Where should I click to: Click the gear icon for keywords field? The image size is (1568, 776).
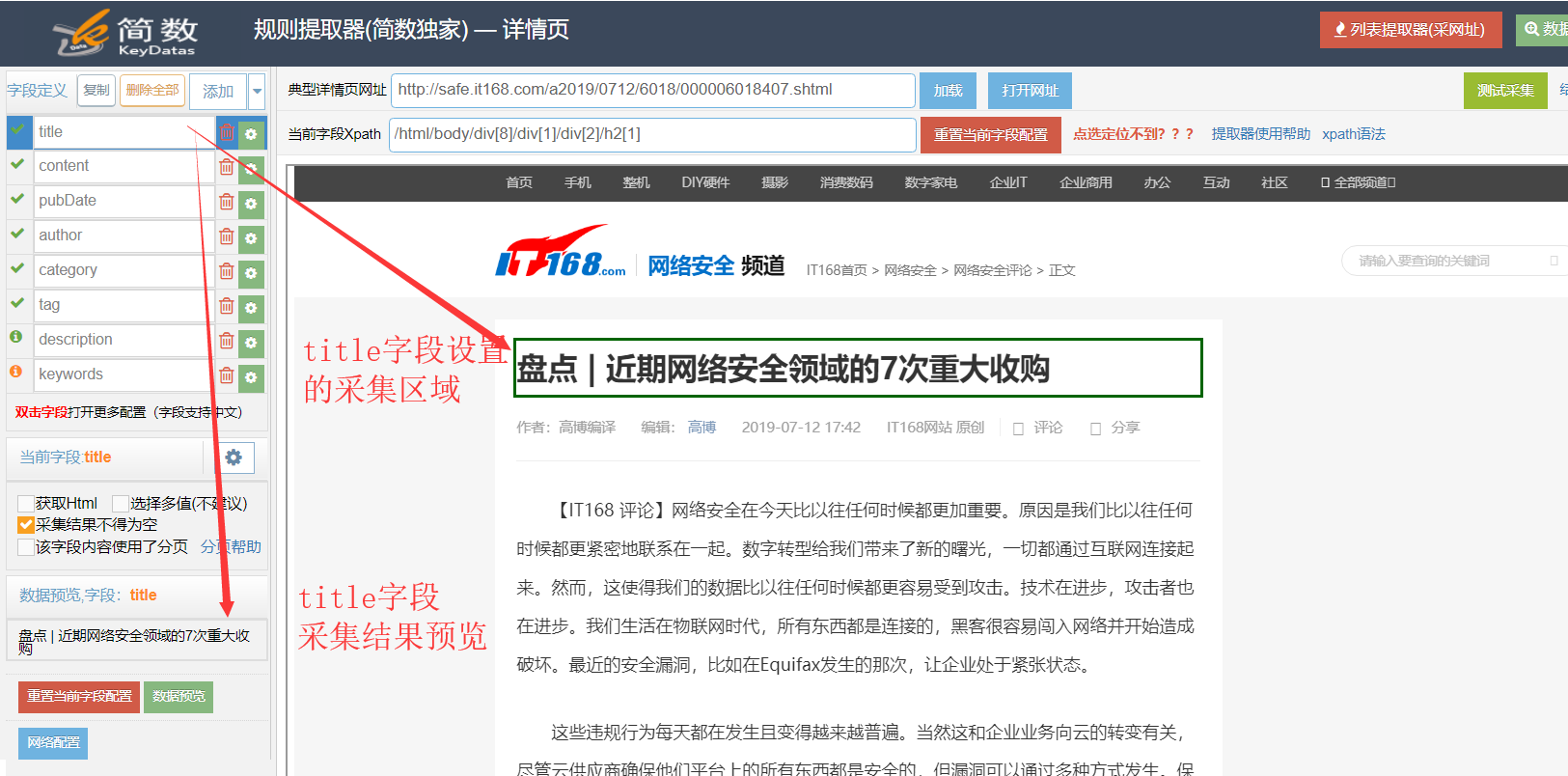coord(251,377)
